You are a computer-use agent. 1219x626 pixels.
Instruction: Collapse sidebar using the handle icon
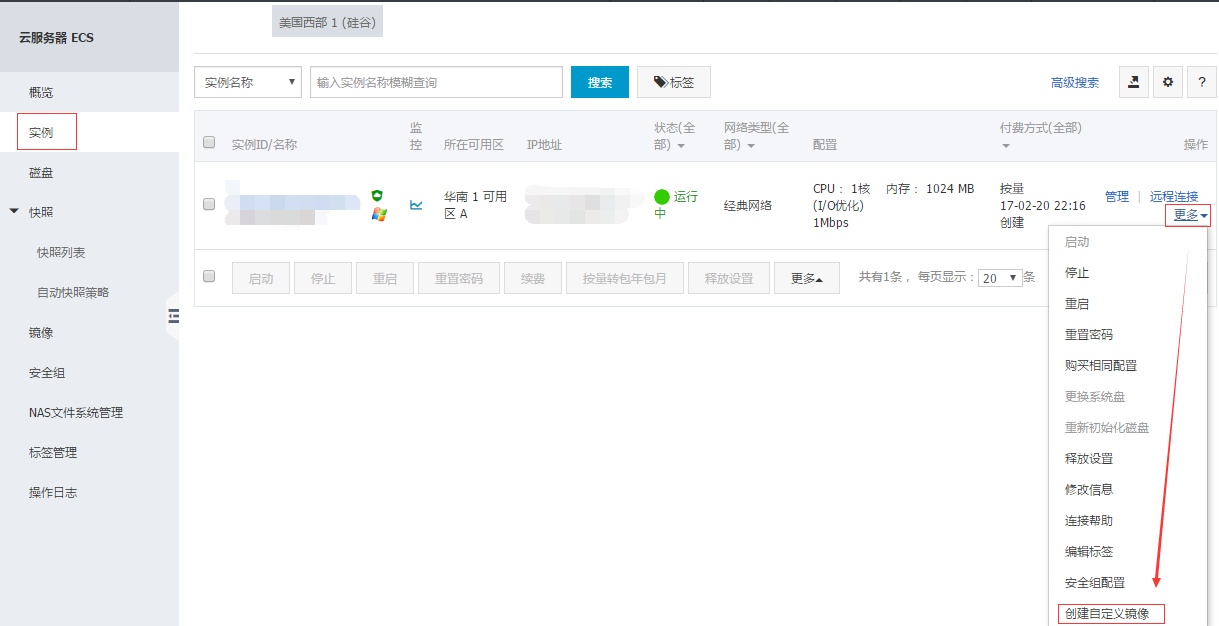(173, 316)
